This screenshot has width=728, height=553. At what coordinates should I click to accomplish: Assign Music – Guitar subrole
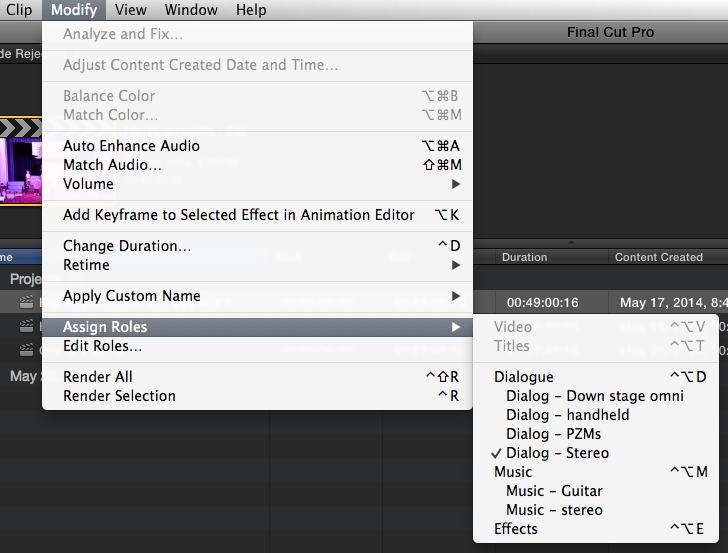tap(596, 491)
